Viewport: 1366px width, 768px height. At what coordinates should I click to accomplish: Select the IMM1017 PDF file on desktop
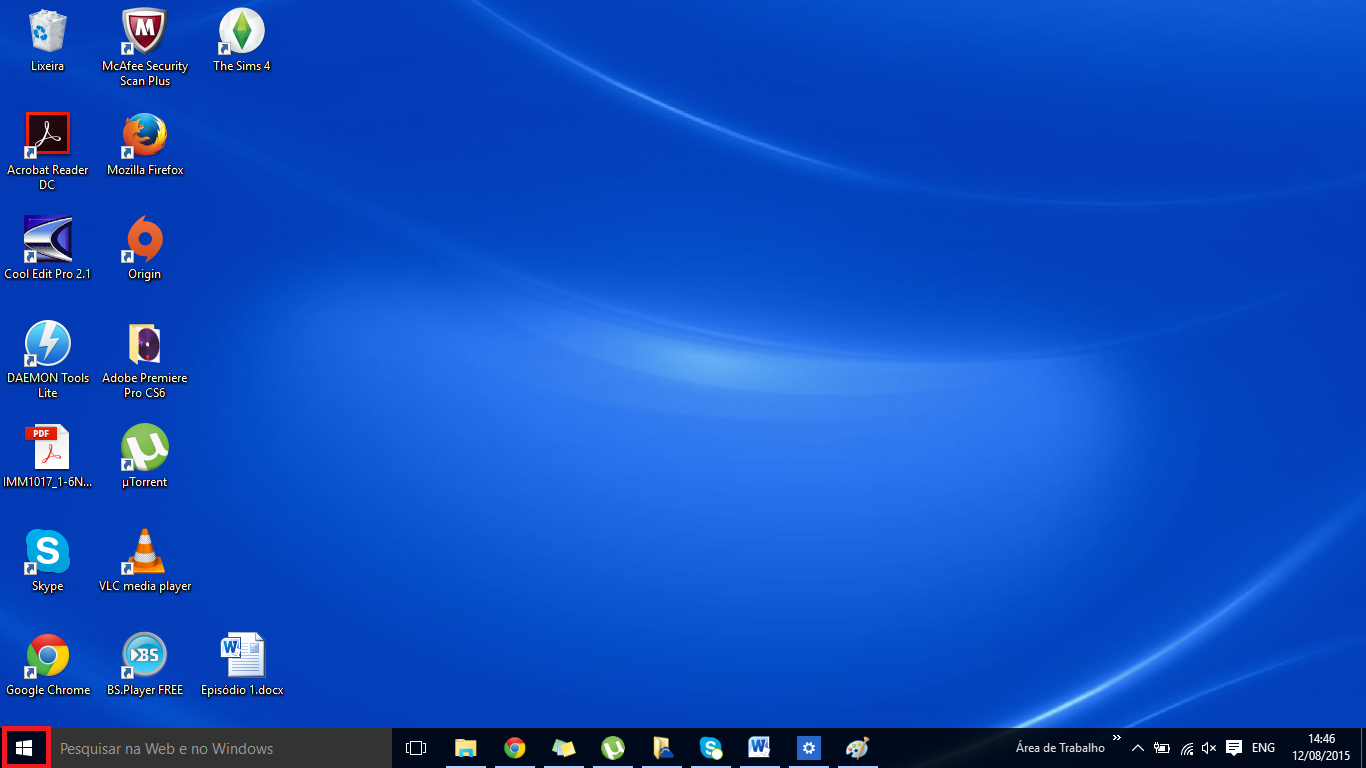pyautogui.click(x=47, y=457)
